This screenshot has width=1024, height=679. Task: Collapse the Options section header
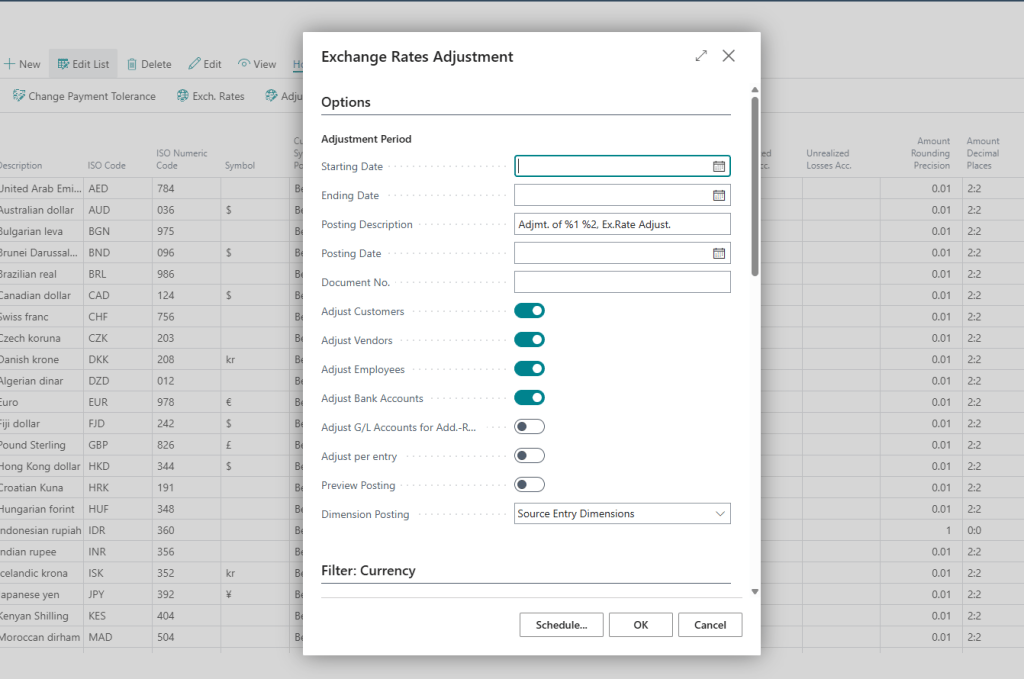pos(345,103)
